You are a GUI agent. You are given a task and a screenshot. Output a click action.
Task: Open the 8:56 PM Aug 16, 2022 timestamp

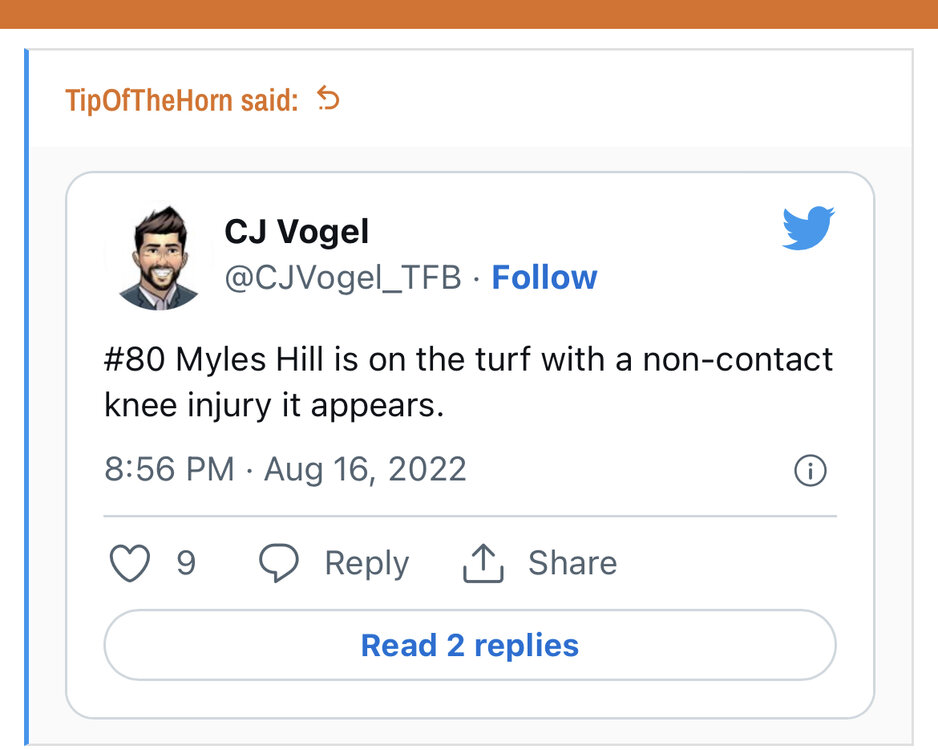pyautogui.click(x=285, y=469)
